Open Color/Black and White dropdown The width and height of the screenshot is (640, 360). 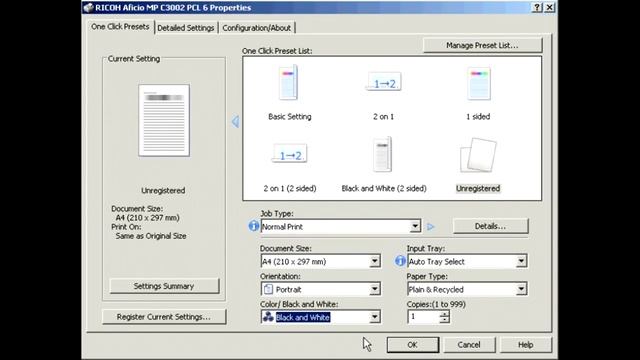[374, 317]
